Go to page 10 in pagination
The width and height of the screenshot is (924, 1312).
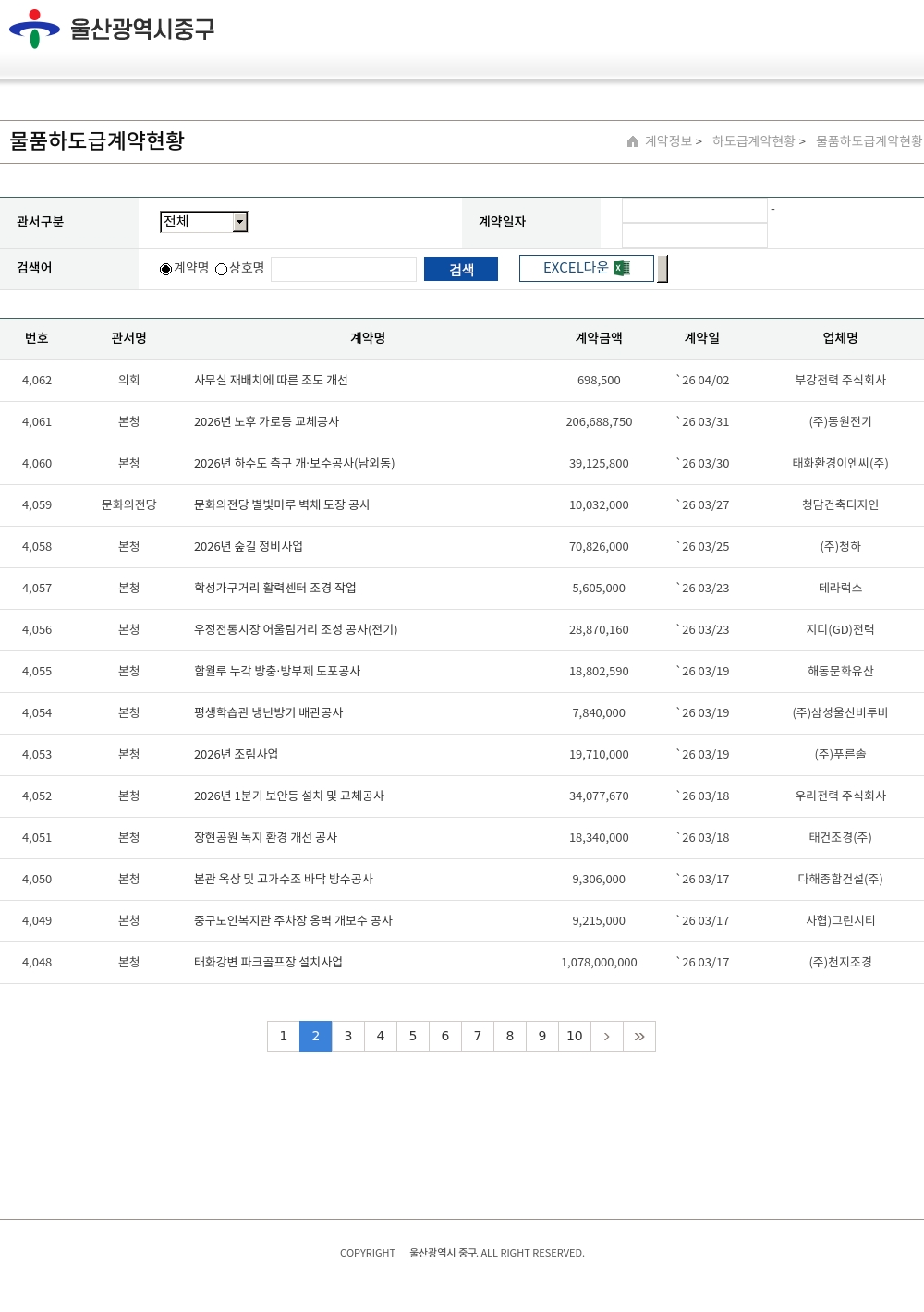click(x=575, y=1037)
